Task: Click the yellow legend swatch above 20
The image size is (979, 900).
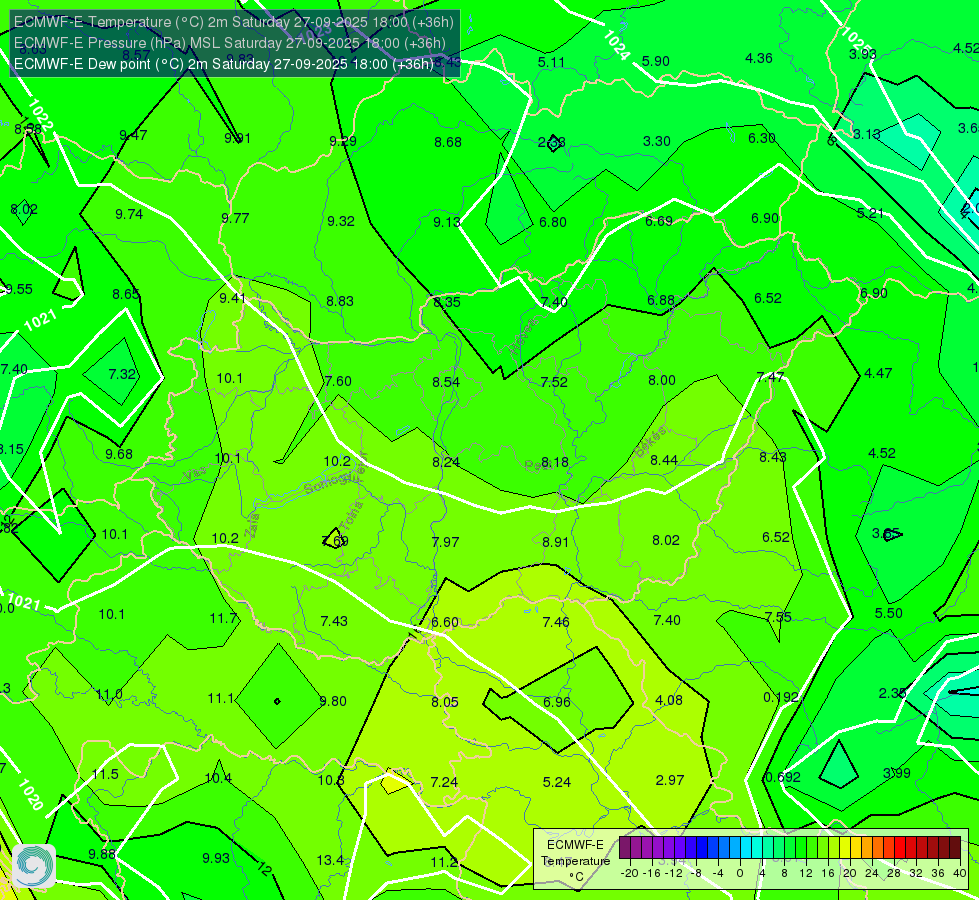Action: click(x=845, y=848)
